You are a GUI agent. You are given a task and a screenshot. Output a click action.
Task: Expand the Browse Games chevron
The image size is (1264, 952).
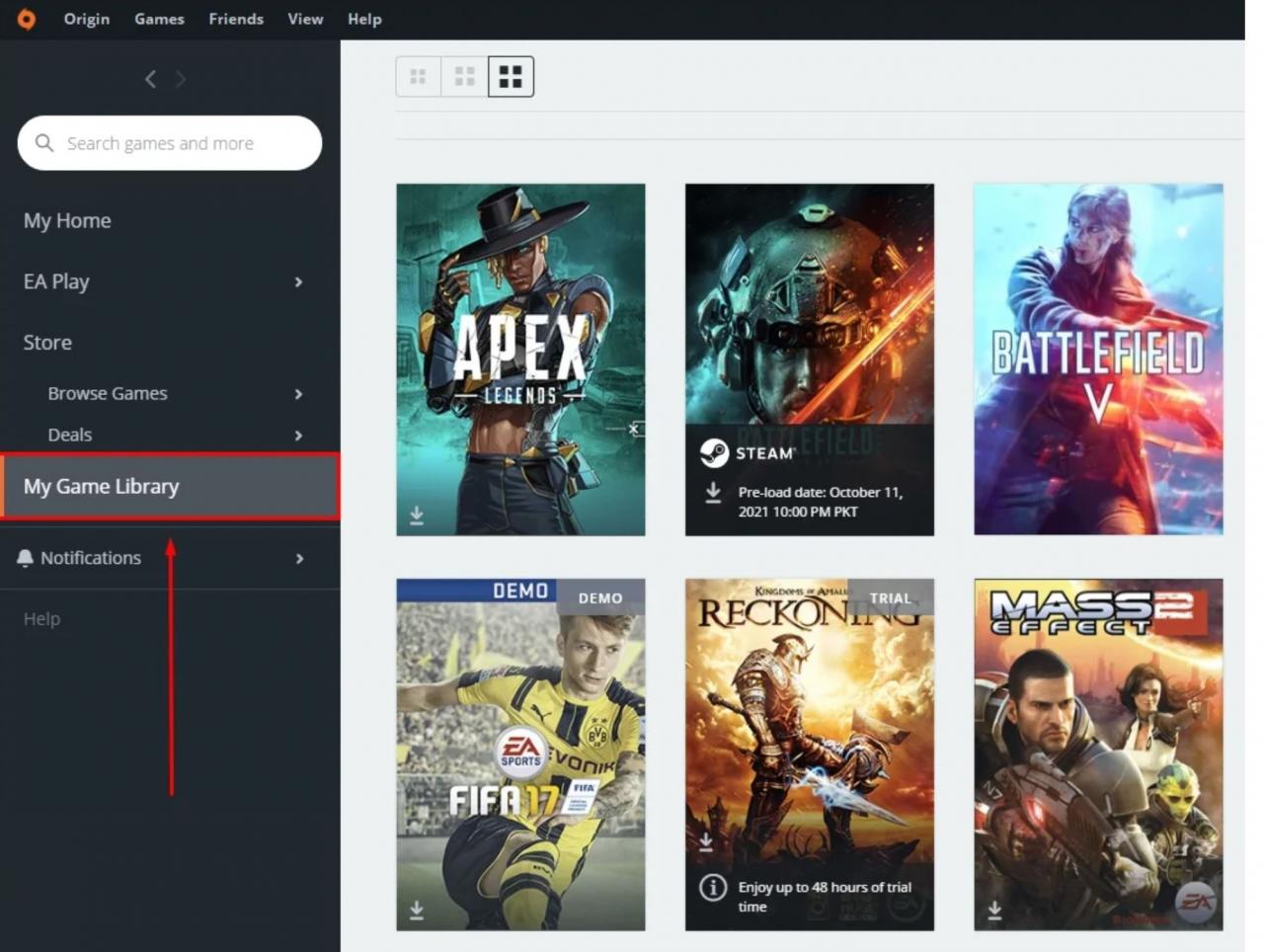click(298, 394)
